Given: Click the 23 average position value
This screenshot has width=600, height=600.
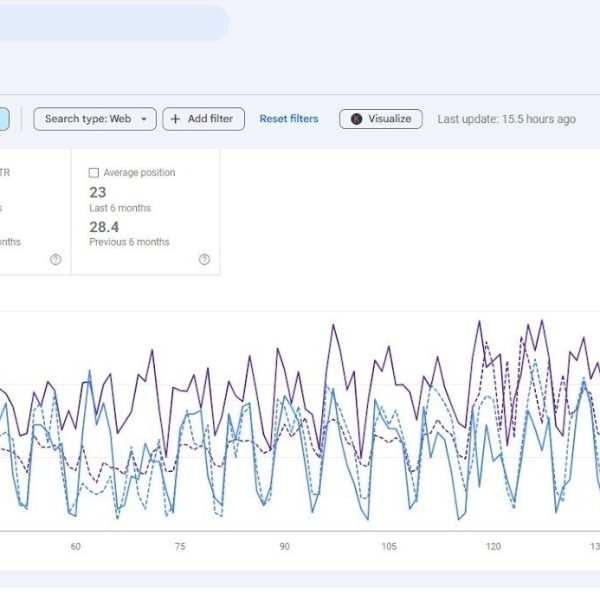Looking at the screenshot, I should pyautogui.click(x=98, y=192).
